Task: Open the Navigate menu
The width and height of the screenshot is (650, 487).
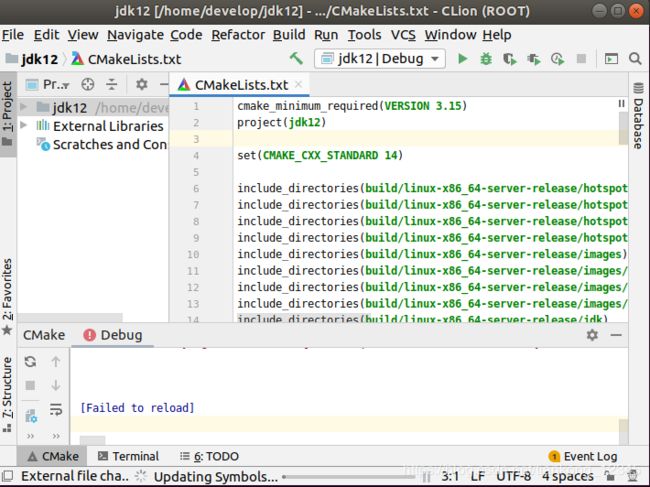Action: [x=134, y=35]
